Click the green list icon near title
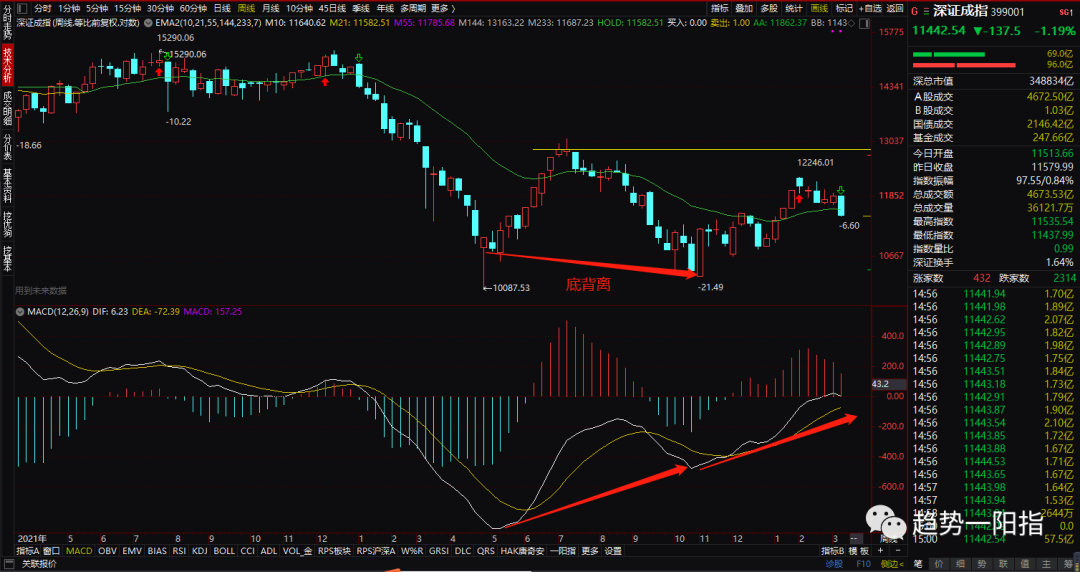 (925, 10)
